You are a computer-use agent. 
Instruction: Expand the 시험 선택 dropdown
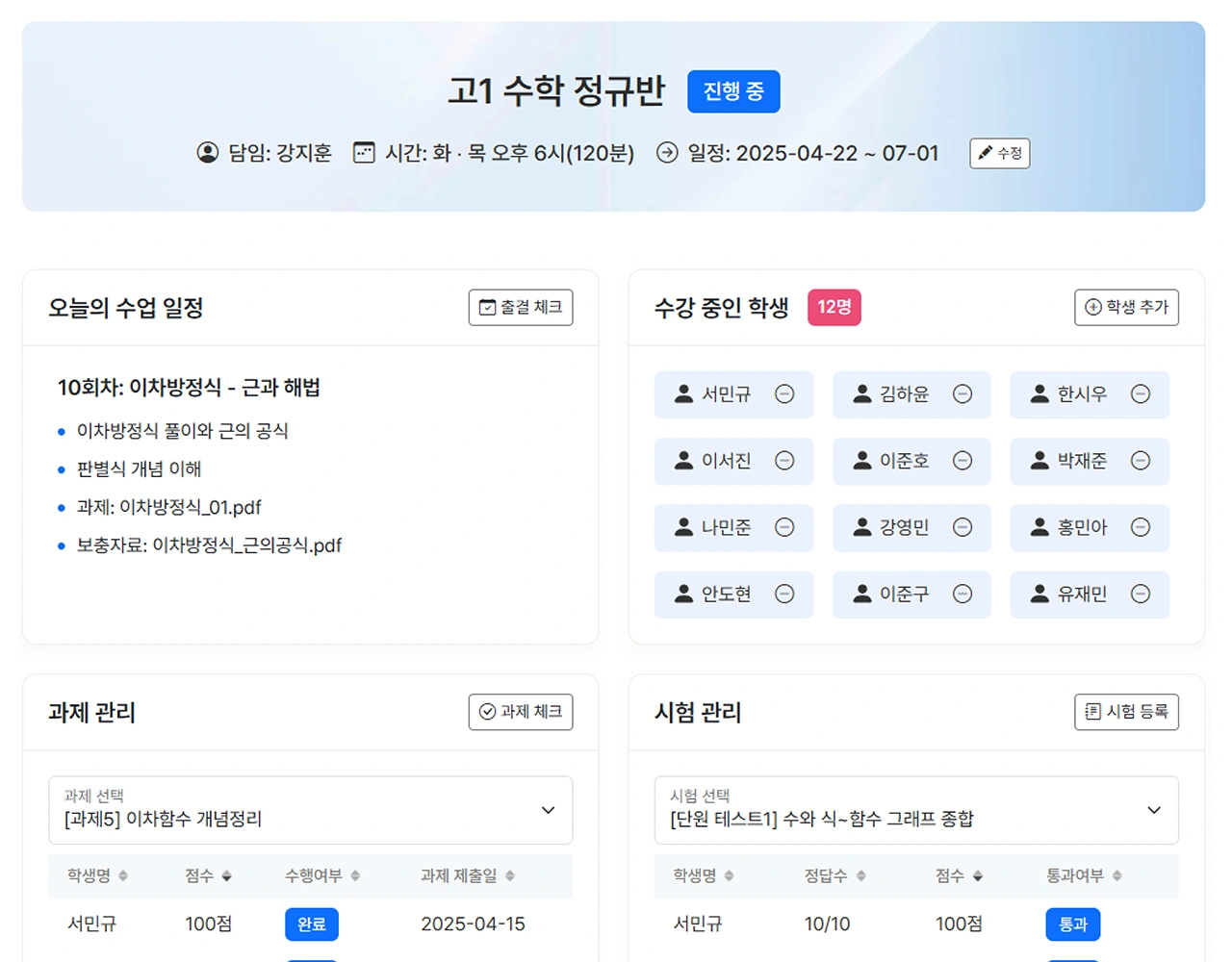pyautogui.click(x=915, y=810)
